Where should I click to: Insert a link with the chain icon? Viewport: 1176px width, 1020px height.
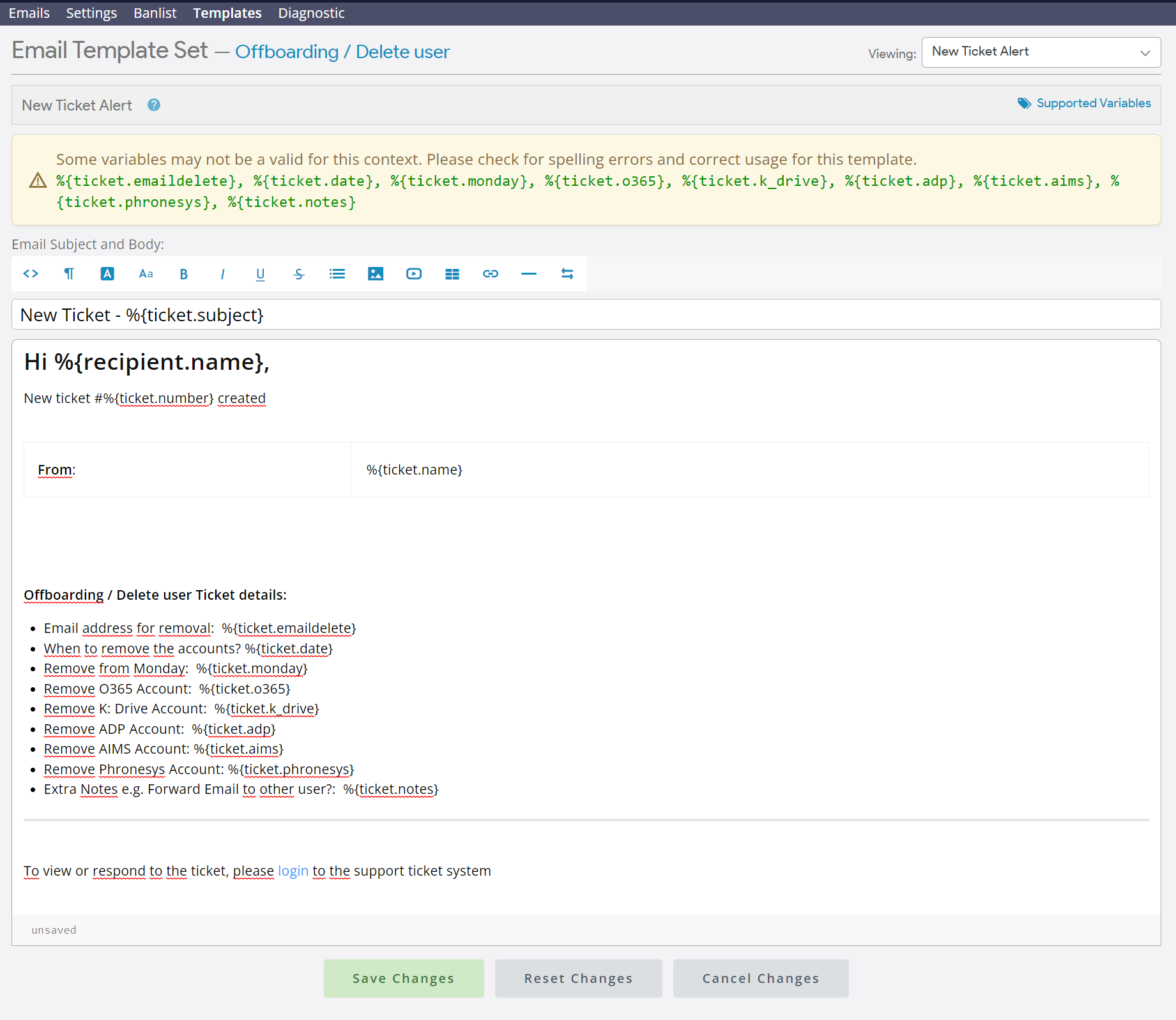pos(491,274)
